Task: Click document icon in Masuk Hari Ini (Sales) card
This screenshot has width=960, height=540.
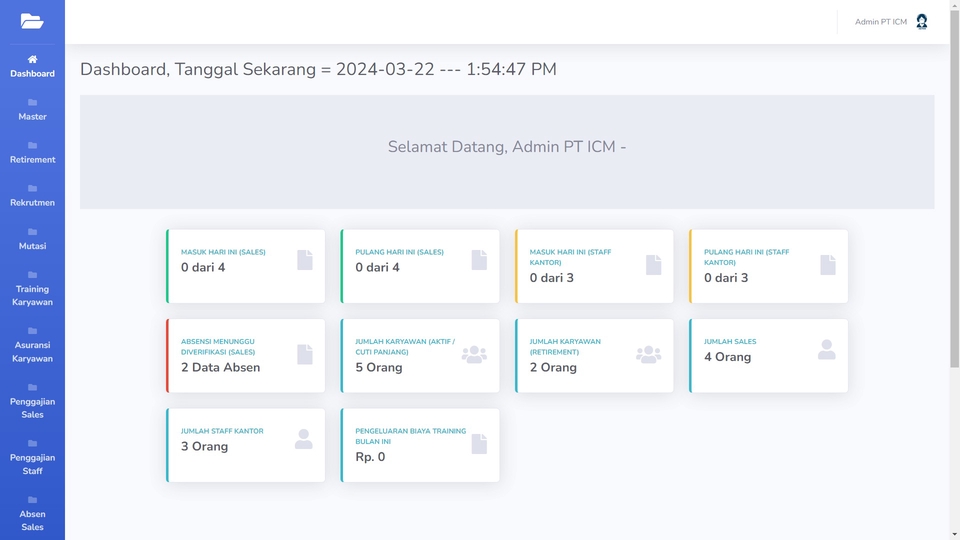Action: click(x=305, y=260)
